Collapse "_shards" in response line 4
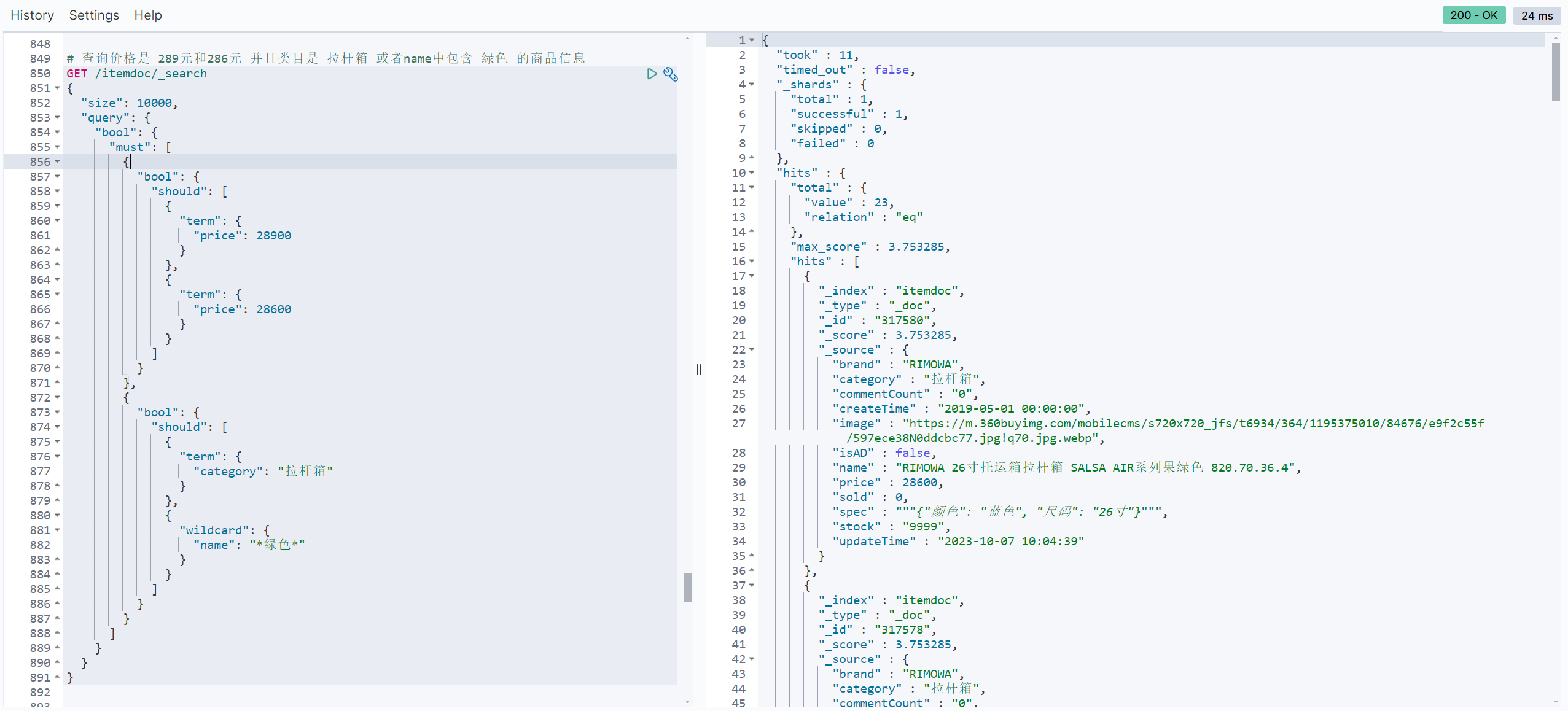 tap(752, 84)
